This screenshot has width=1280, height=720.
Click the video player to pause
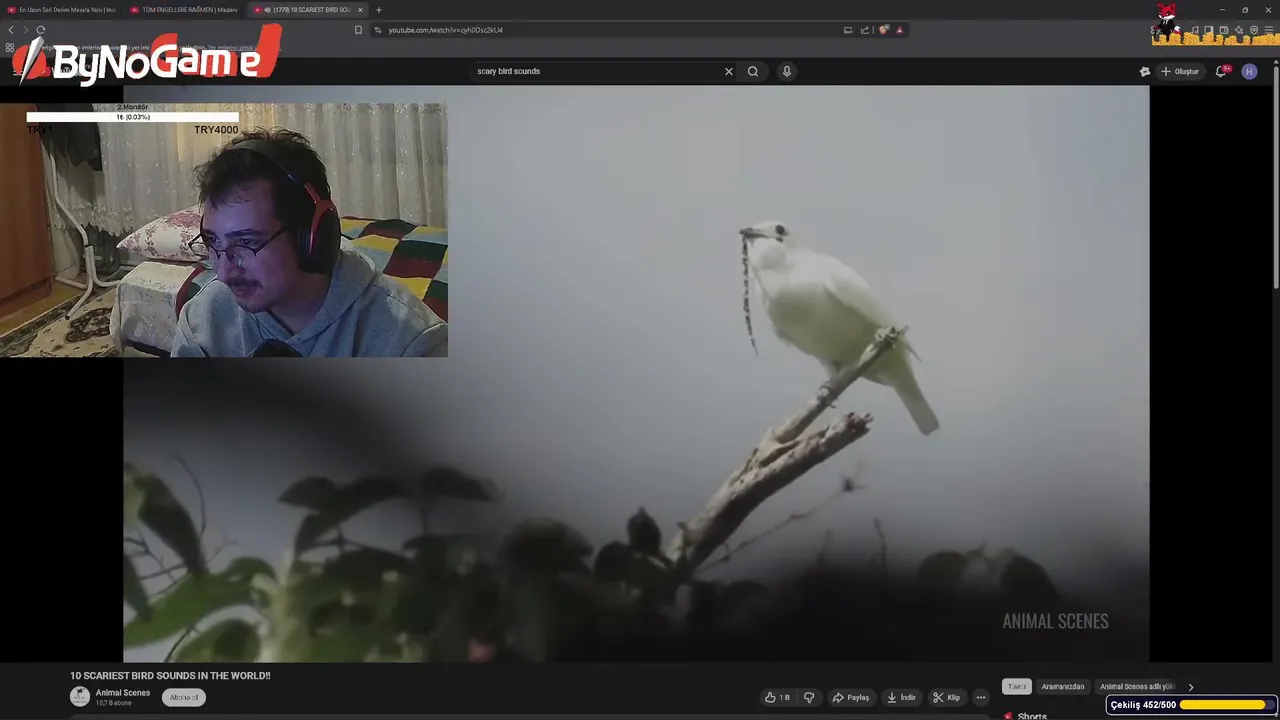point(636,373)
